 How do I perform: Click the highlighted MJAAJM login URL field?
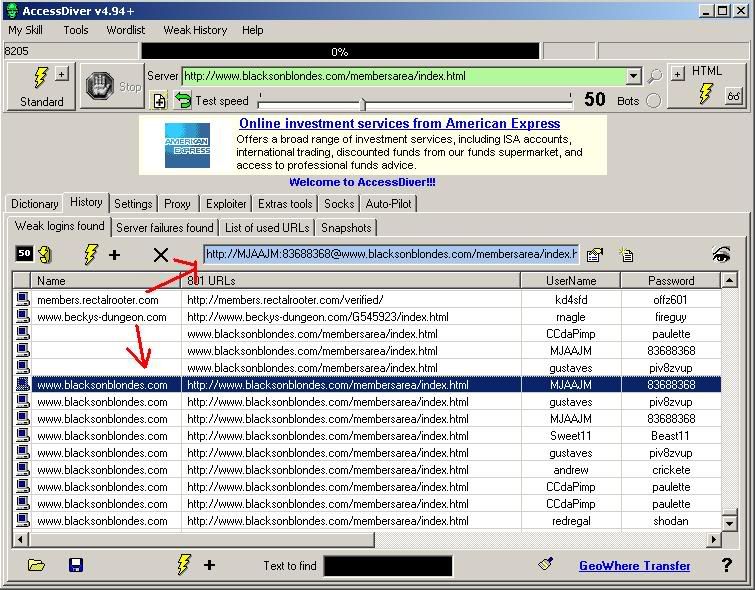pos(391,254)
